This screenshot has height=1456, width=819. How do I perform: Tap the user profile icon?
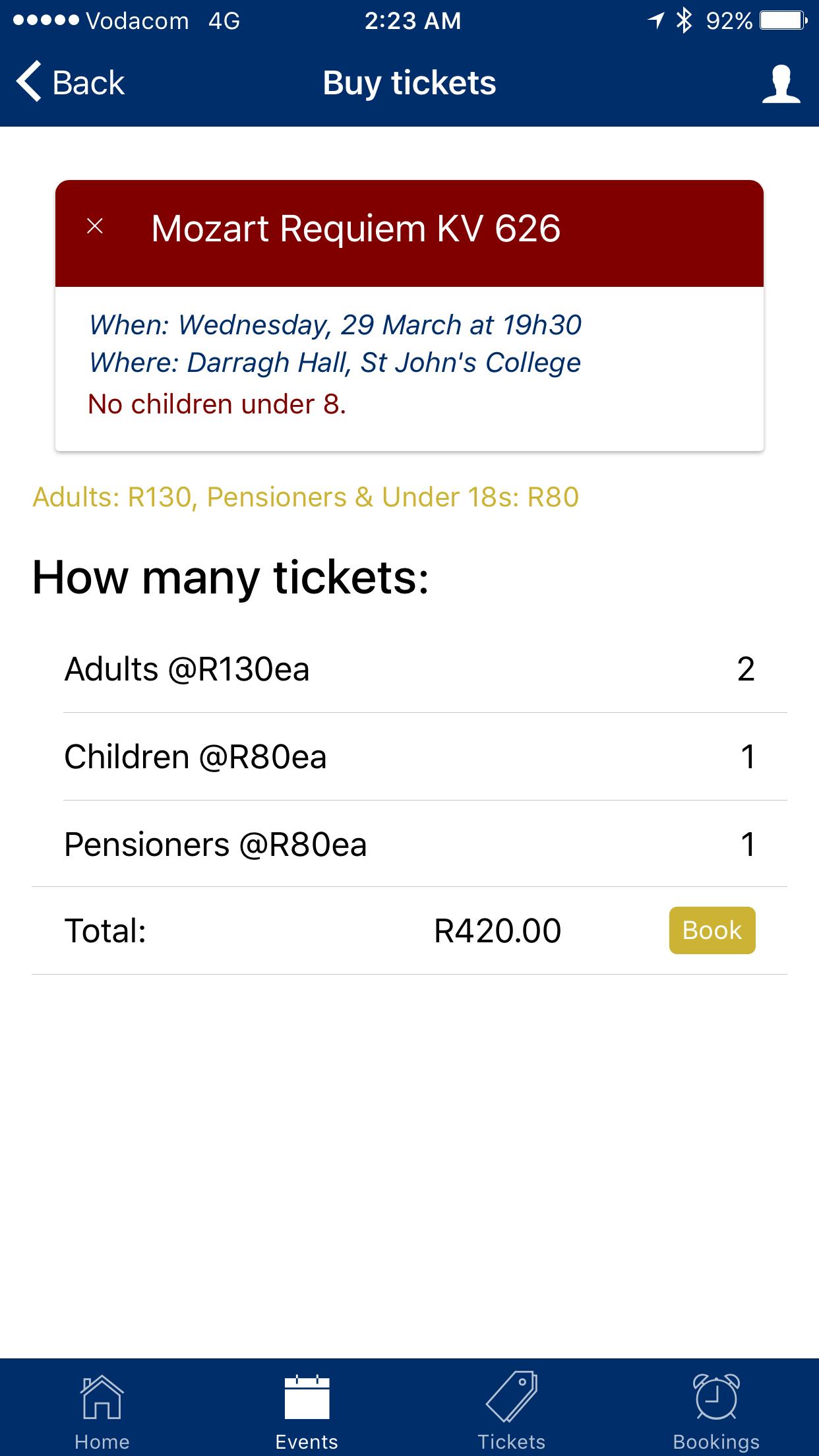point(781,84)
